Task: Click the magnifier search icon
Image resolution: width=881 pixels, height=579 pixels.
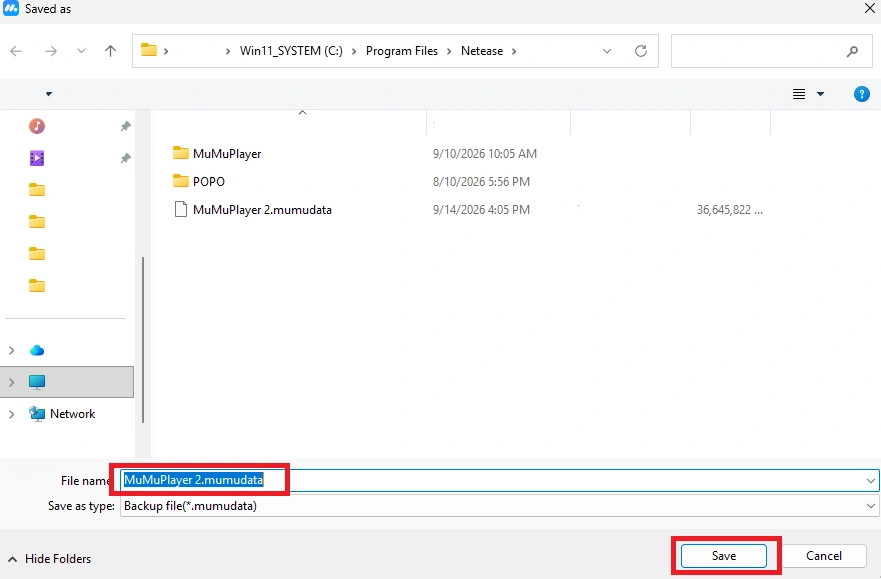Action: point(852,51)
